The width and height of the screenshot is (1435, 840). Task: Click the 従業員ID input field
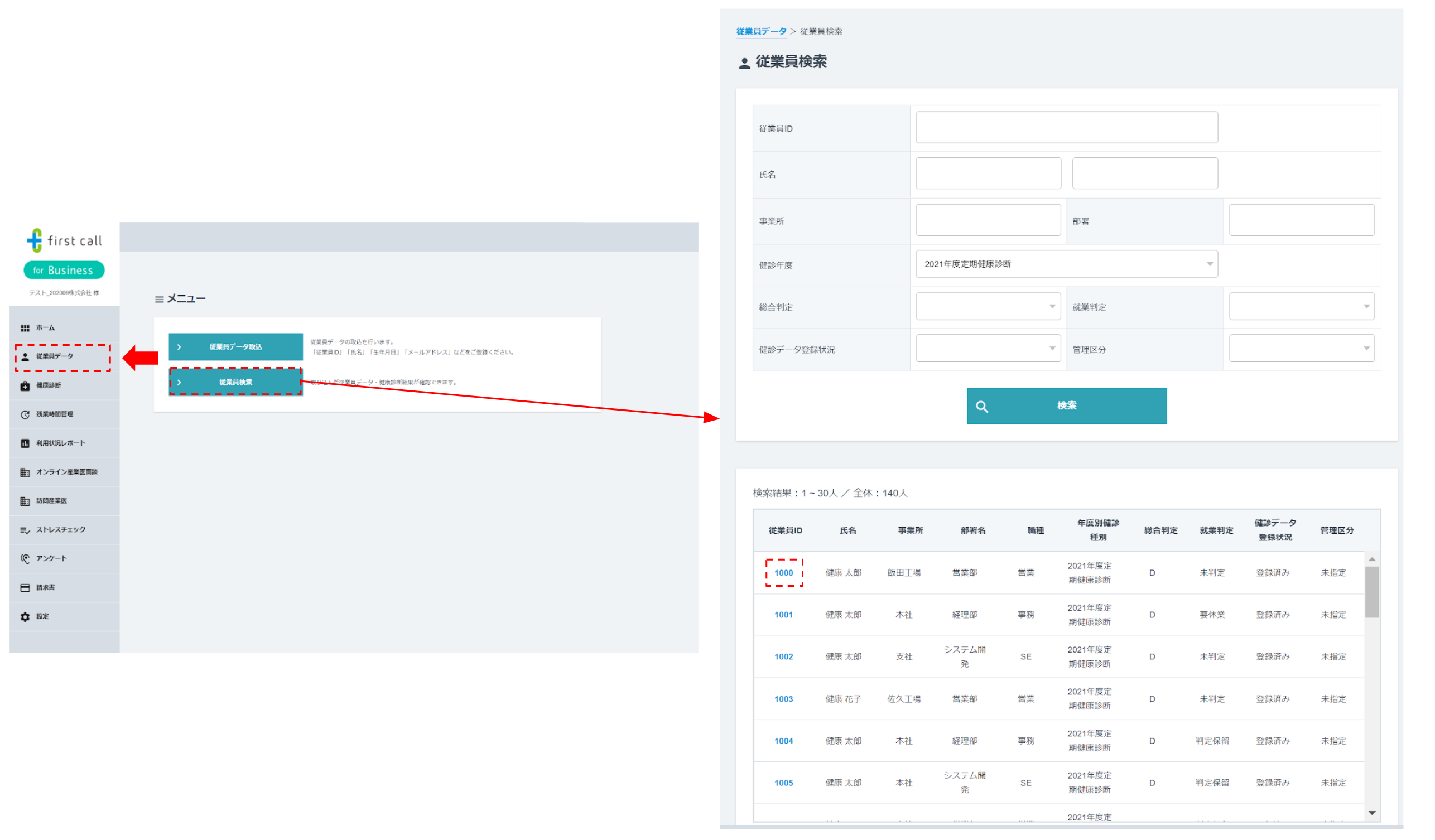point(1068,128)
